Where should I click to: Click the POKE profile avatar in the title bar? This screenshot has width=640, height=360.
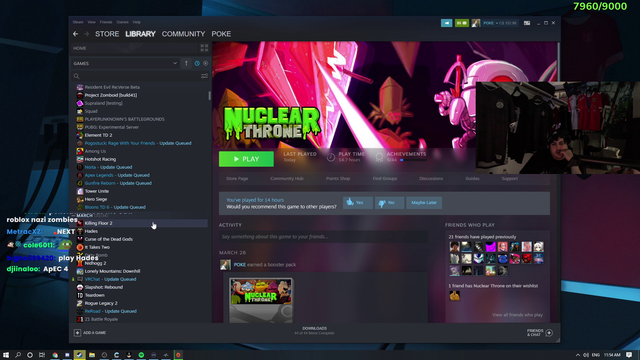(476, 23)
